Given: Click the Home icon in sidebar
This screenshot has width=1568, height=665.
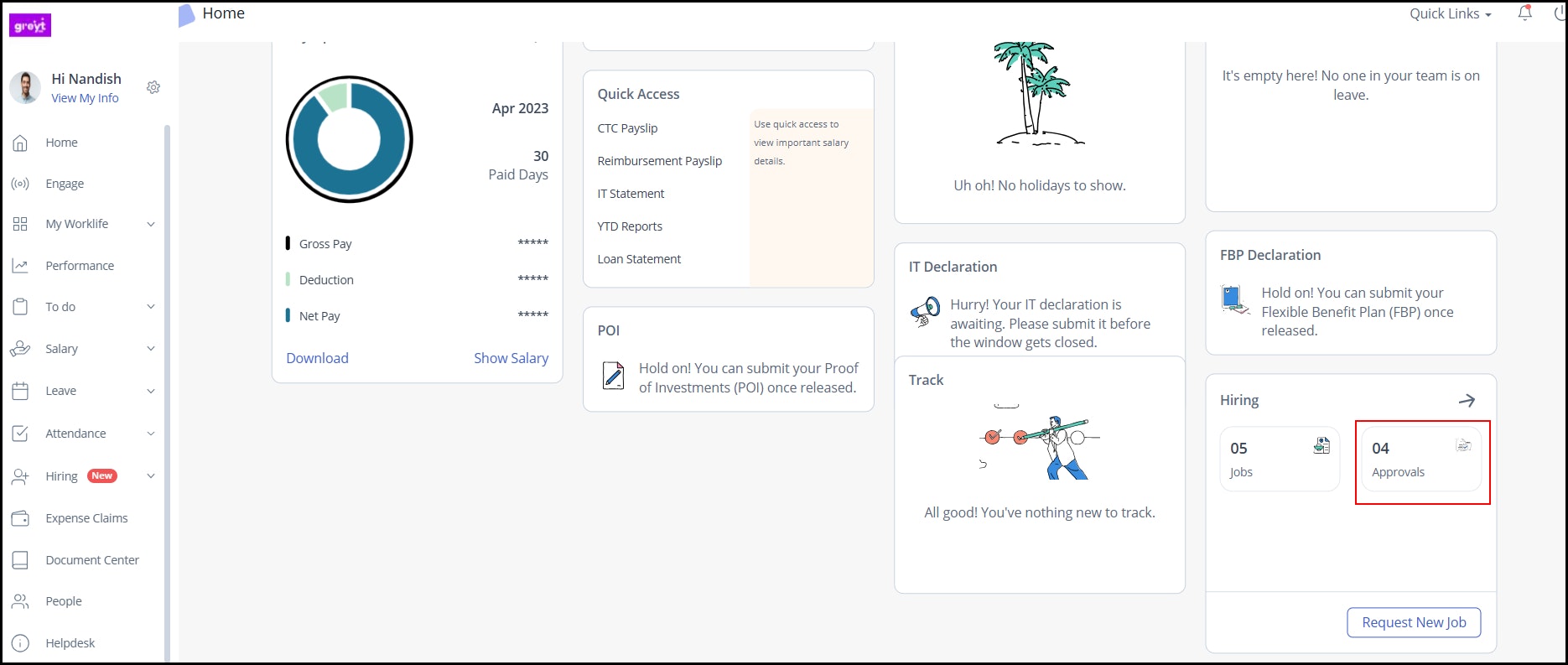Looking at the screenshot, I should coord(20,143).
